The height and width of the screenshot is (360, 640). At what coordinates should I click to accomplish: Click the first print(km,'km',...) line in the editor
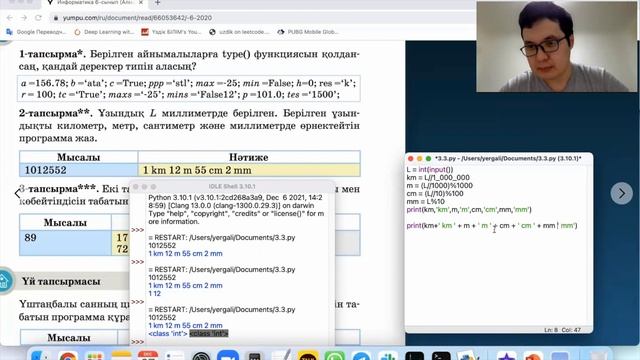pos(469,209)
